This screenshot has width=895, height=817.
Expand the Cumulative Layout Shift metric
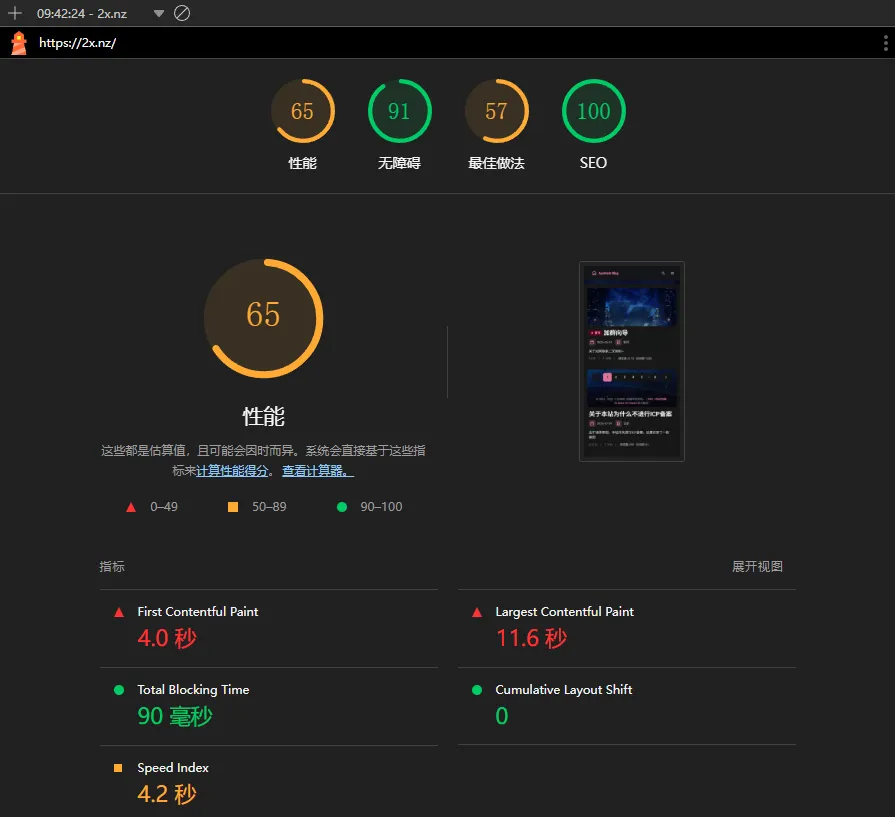pos(563,690)
